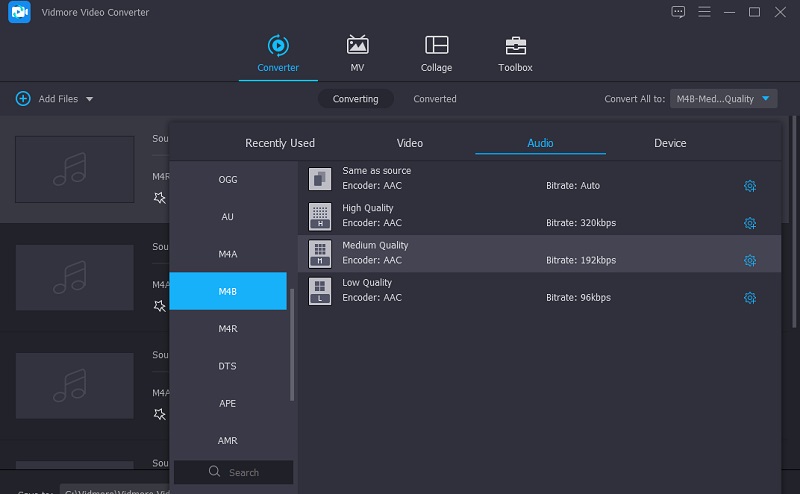
Task: Open the Recently Used tab
Action: pos(280,143)
